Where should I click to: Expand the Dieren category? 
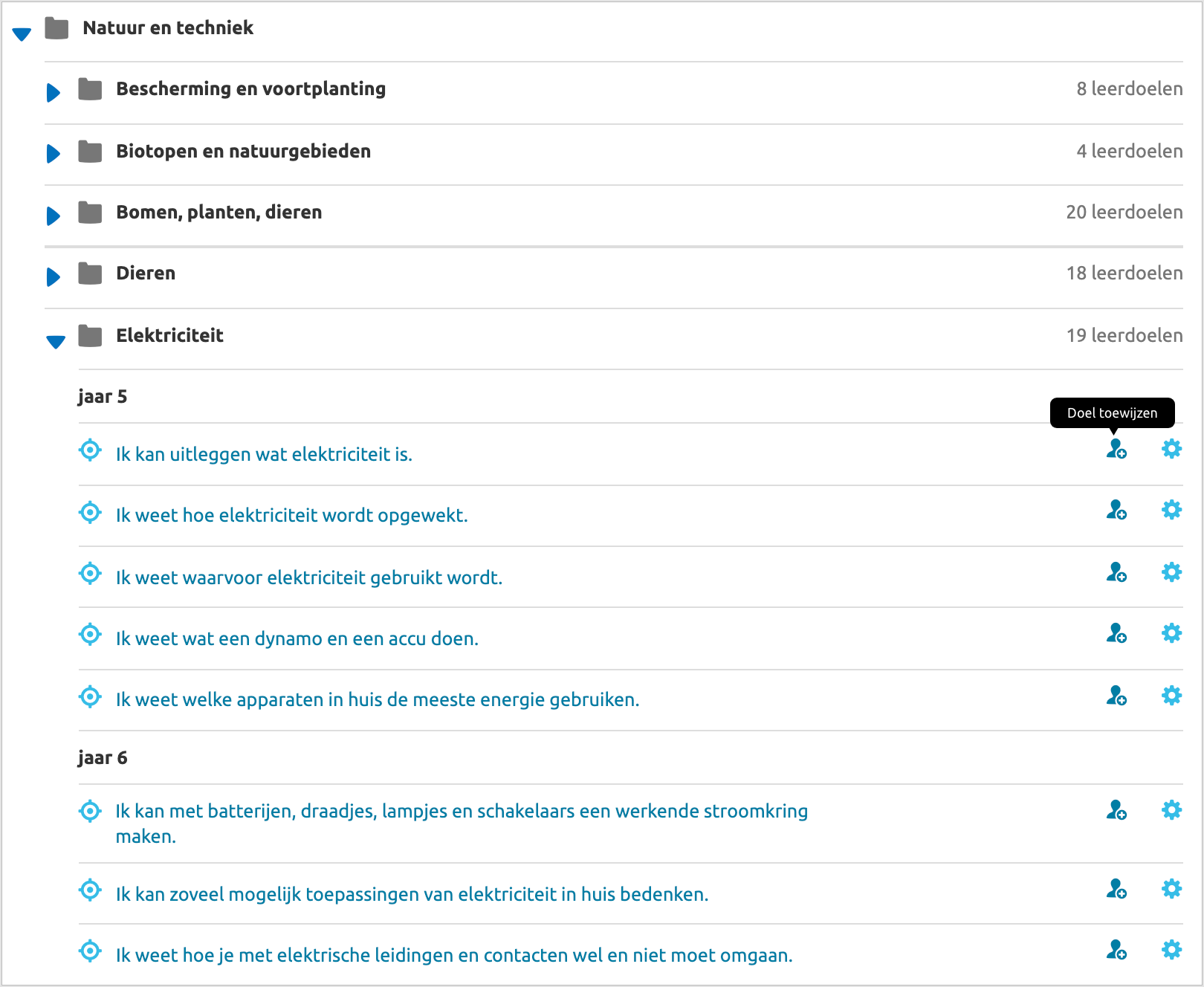pyautogui.click(x=52, y=276)
